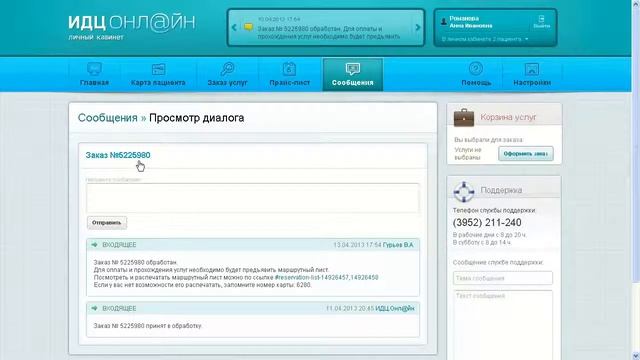
Task: Expand the patients in личном кабинете dropdown
Action: coord(485,39)
